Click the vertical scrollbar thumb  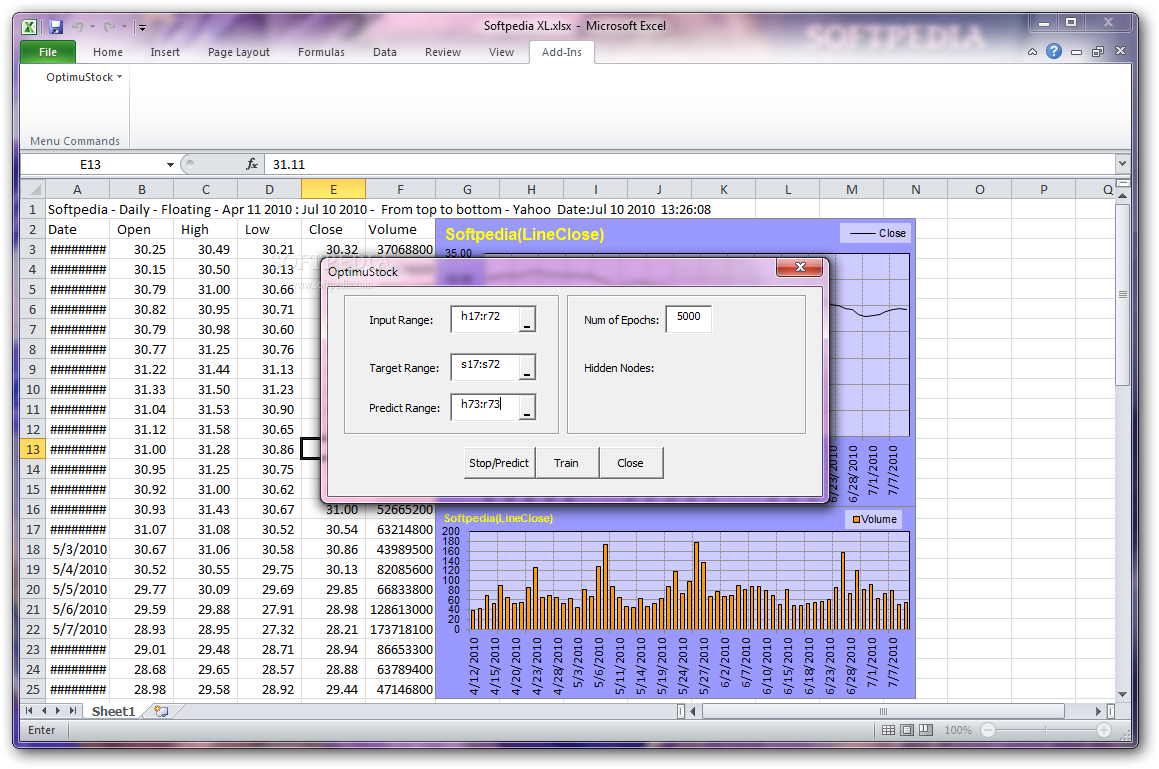click(x=1122, y=294)
